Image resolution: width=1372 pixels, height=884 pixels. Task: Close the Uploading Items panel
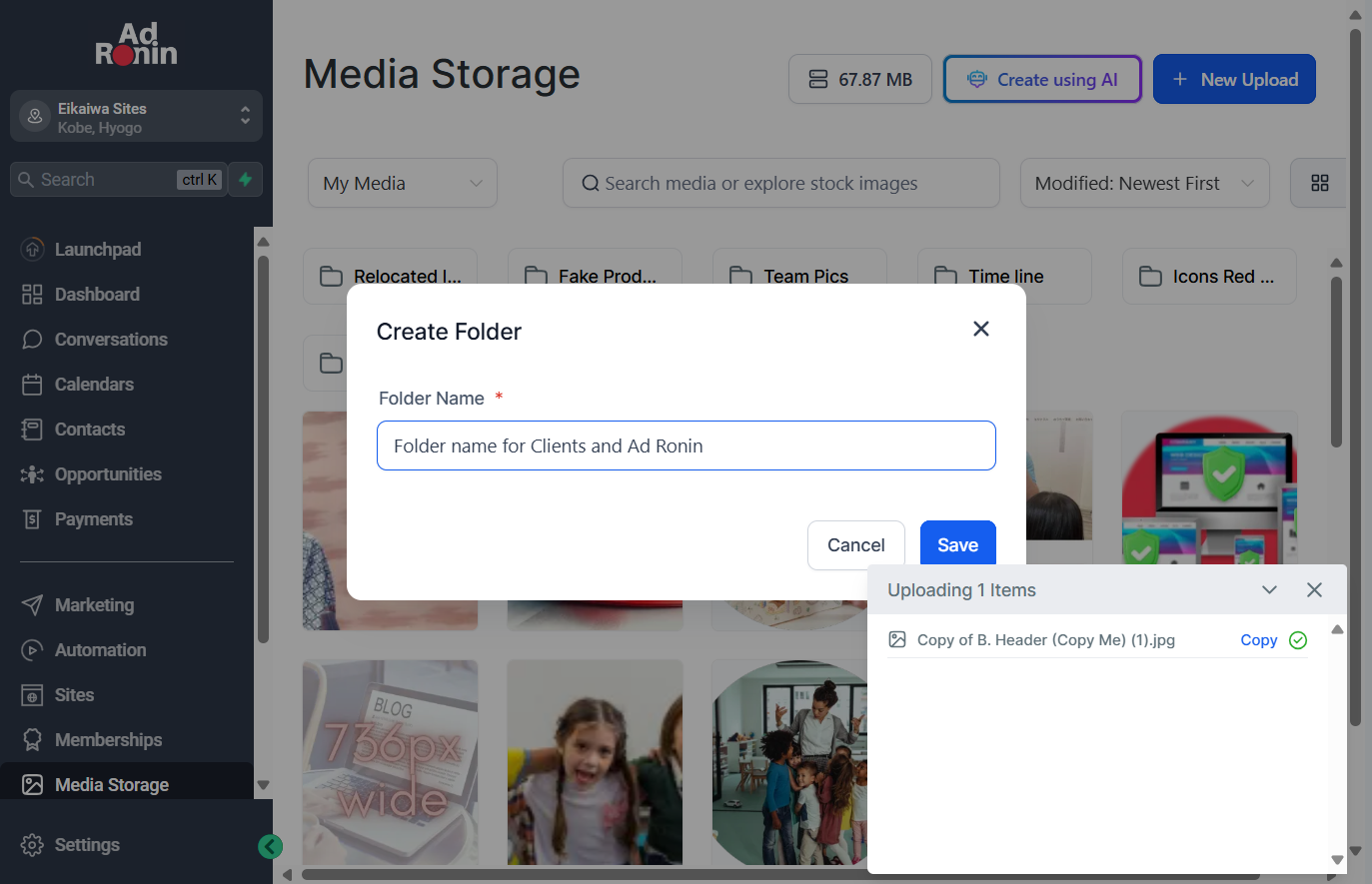[x=1314, y=590]
